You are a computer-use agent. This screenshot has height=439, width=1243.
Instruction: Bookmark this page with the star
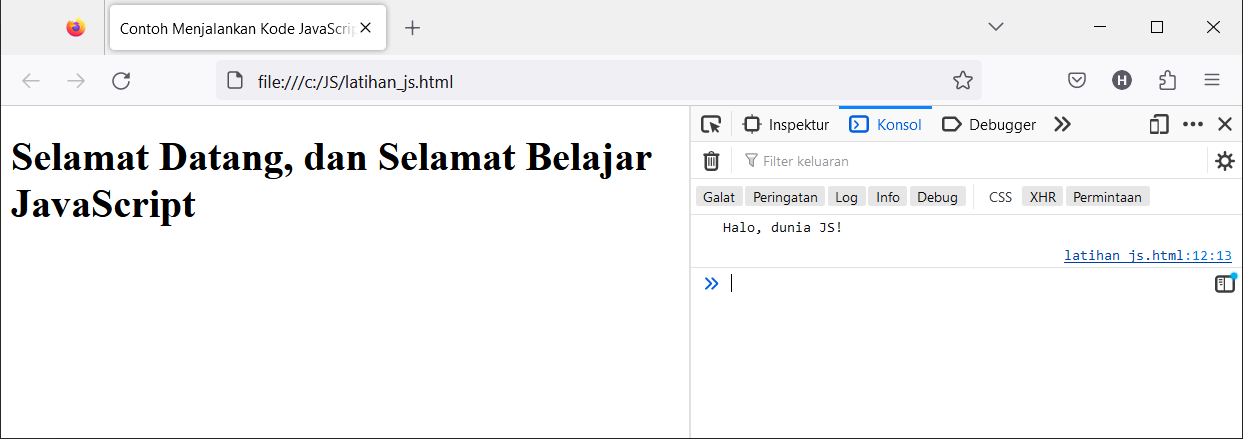coord(962,81)
